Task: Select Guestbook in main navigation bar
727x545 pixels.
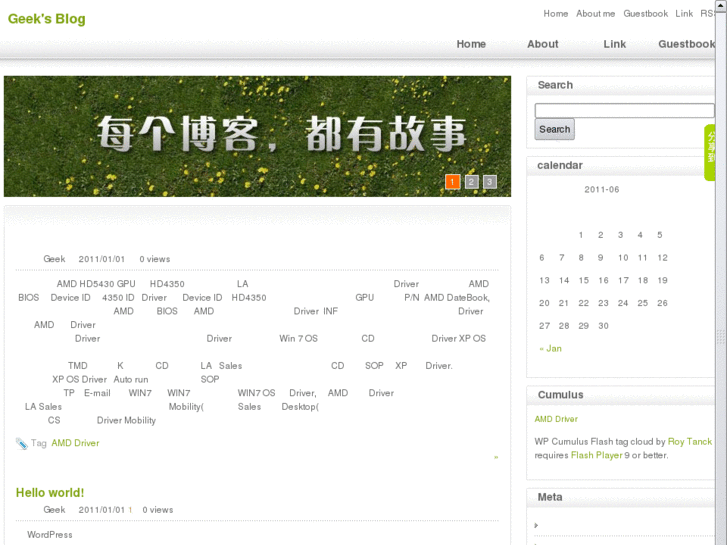Action: (x=686, y=44)
